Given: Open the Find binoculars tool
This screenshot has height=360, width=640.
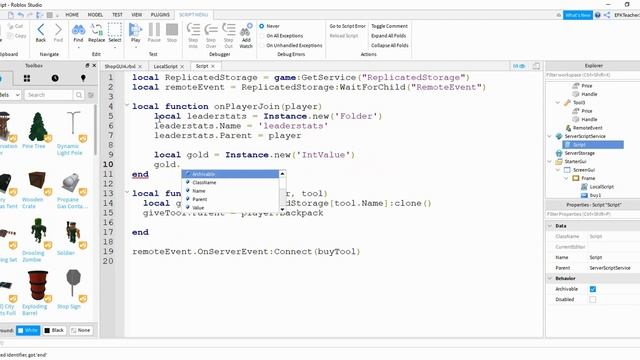Looking at the screenshot, I should (x=78, y=30).
